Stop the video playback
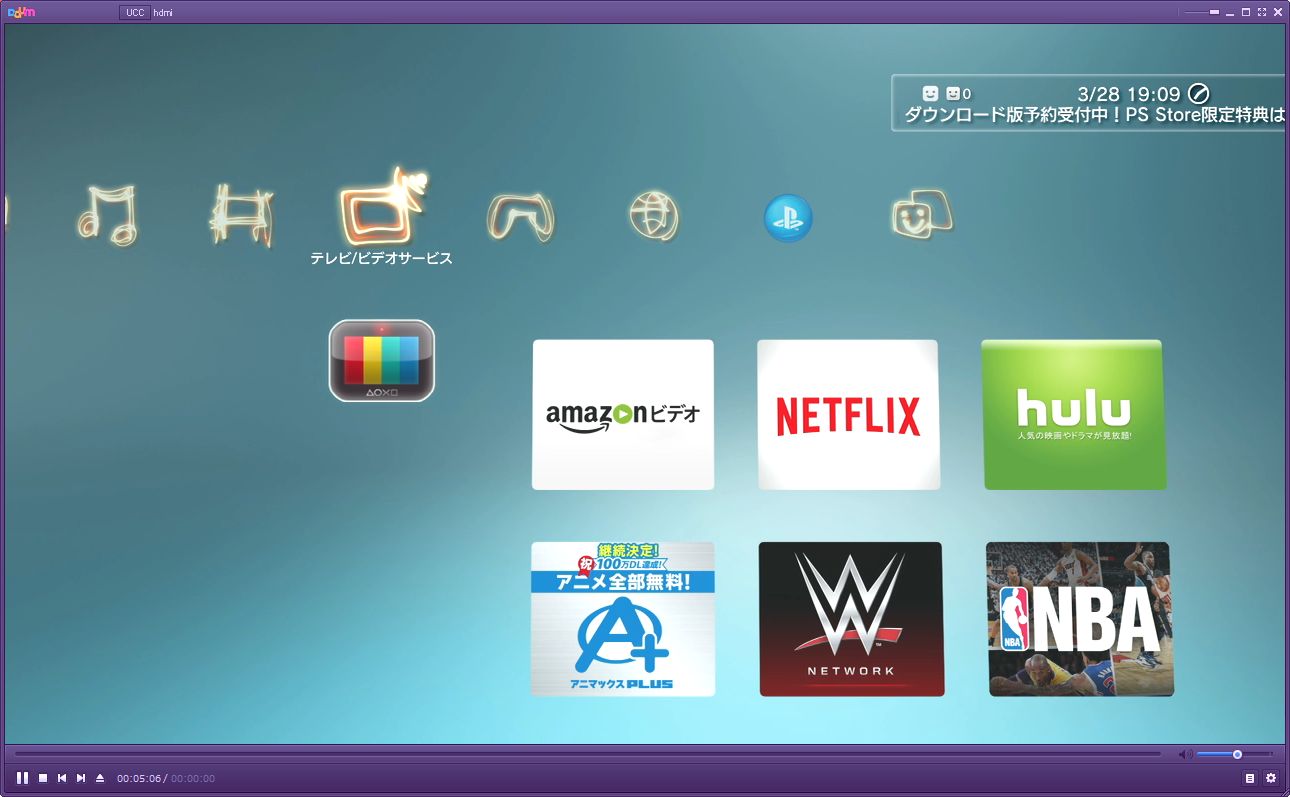This screenshot has height=797, width=1290. [43, 778]
